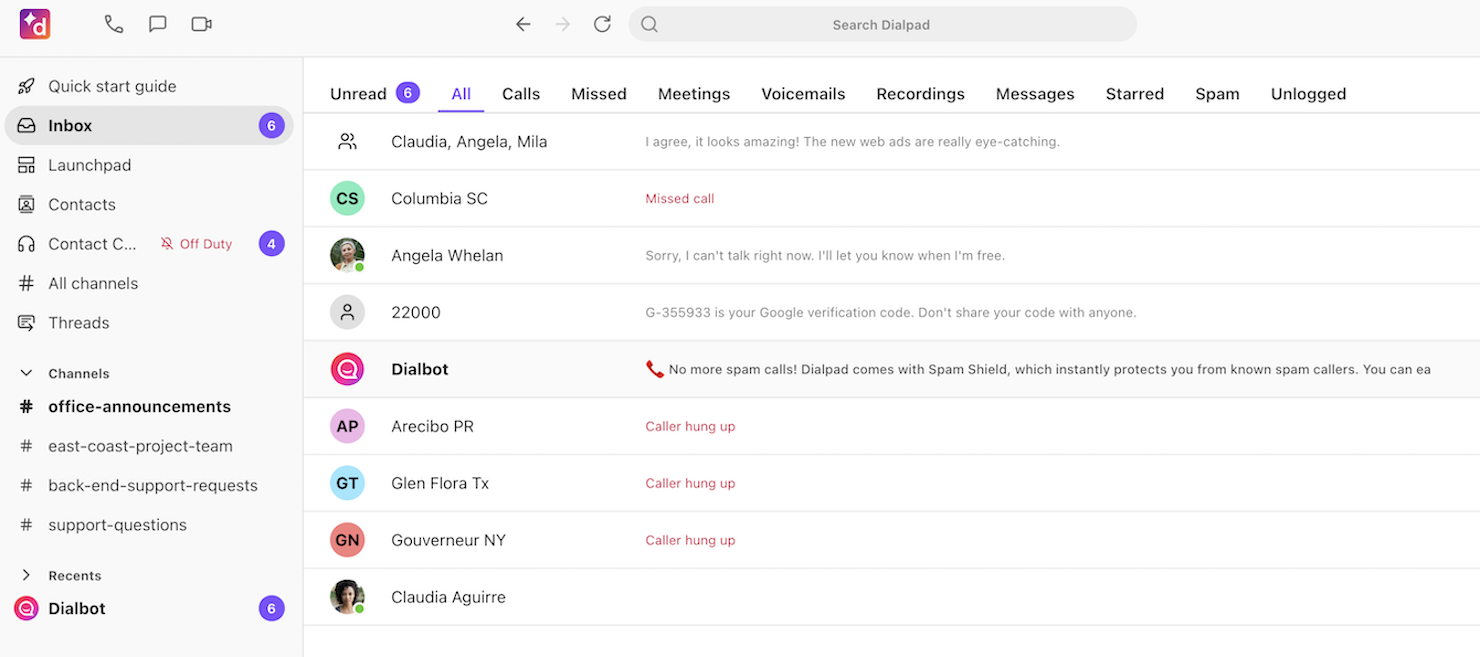Expand the Recents section
The height and width of the screenshot is (657, 1480).
24,575
